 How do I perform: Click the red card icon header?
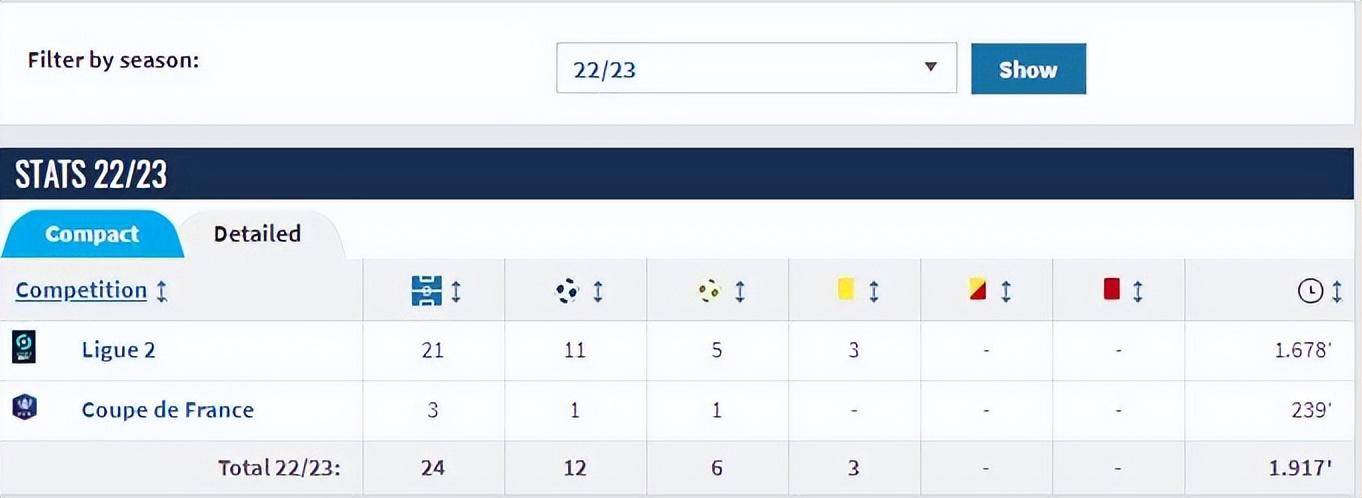click(1111, 290)
